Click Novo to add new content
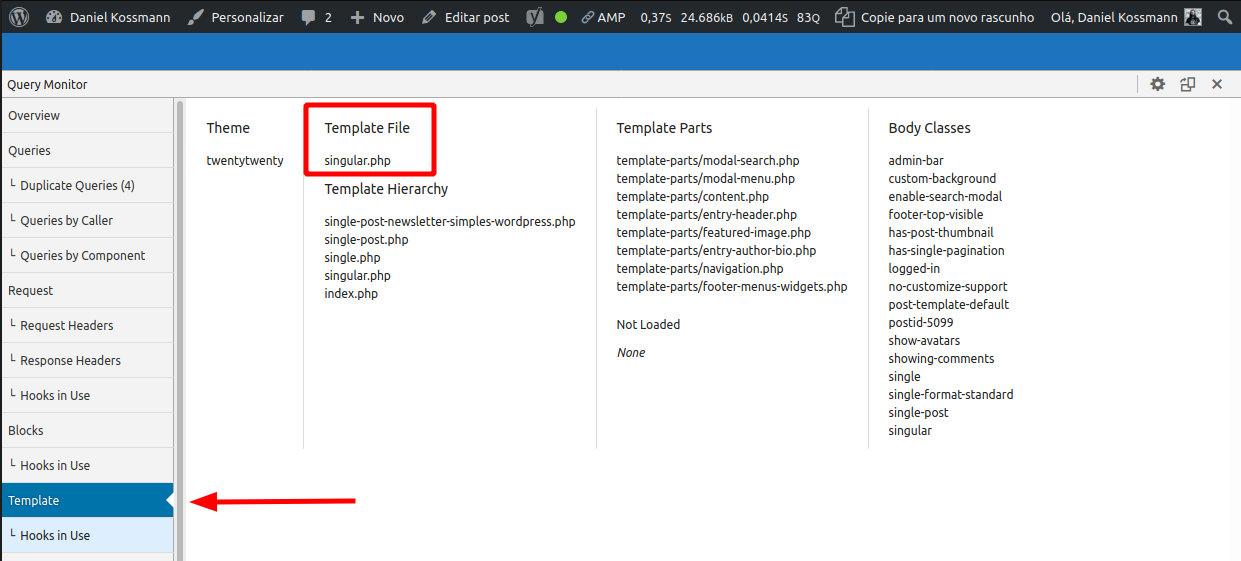This screenshot has height=561, width=1241. (x=377, y=17)
